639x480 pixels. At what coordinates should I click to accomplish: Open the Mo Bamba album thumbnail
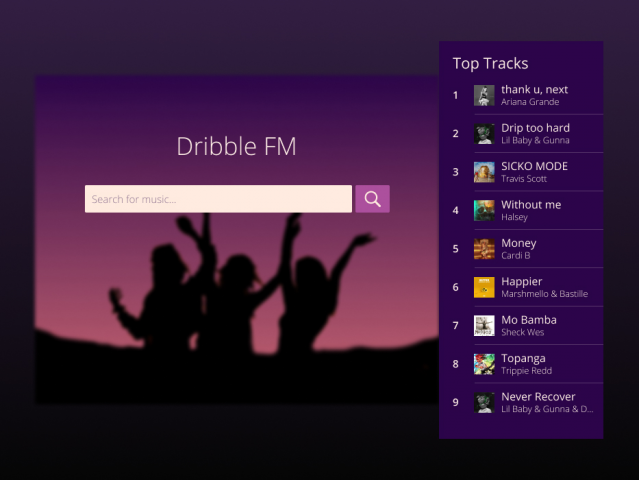coord(484,326)
